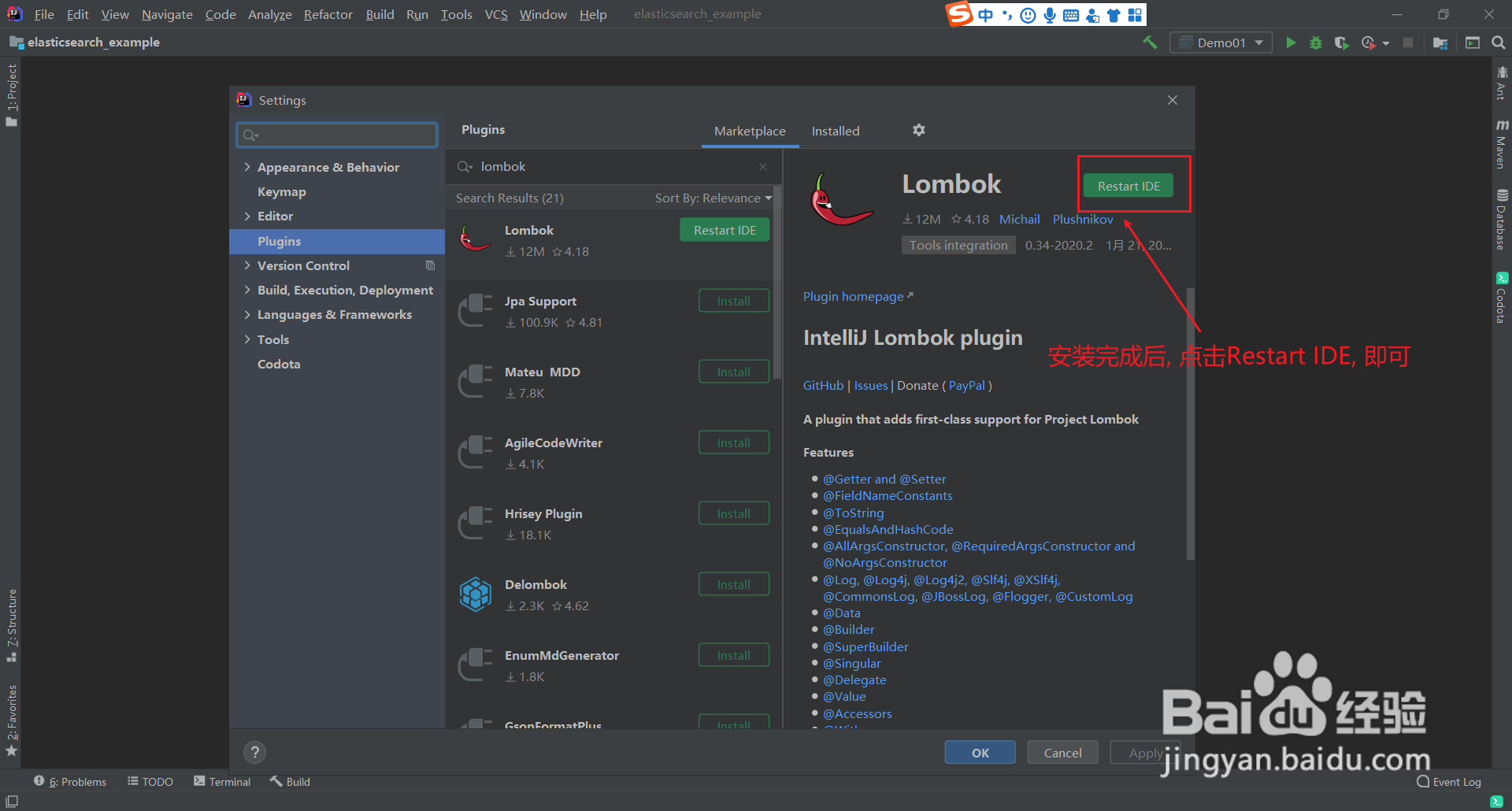Image resolution: width=1512 pixels, height=811 pixels.
Task: Open the Codota side panel
Action: [1501, 298]
